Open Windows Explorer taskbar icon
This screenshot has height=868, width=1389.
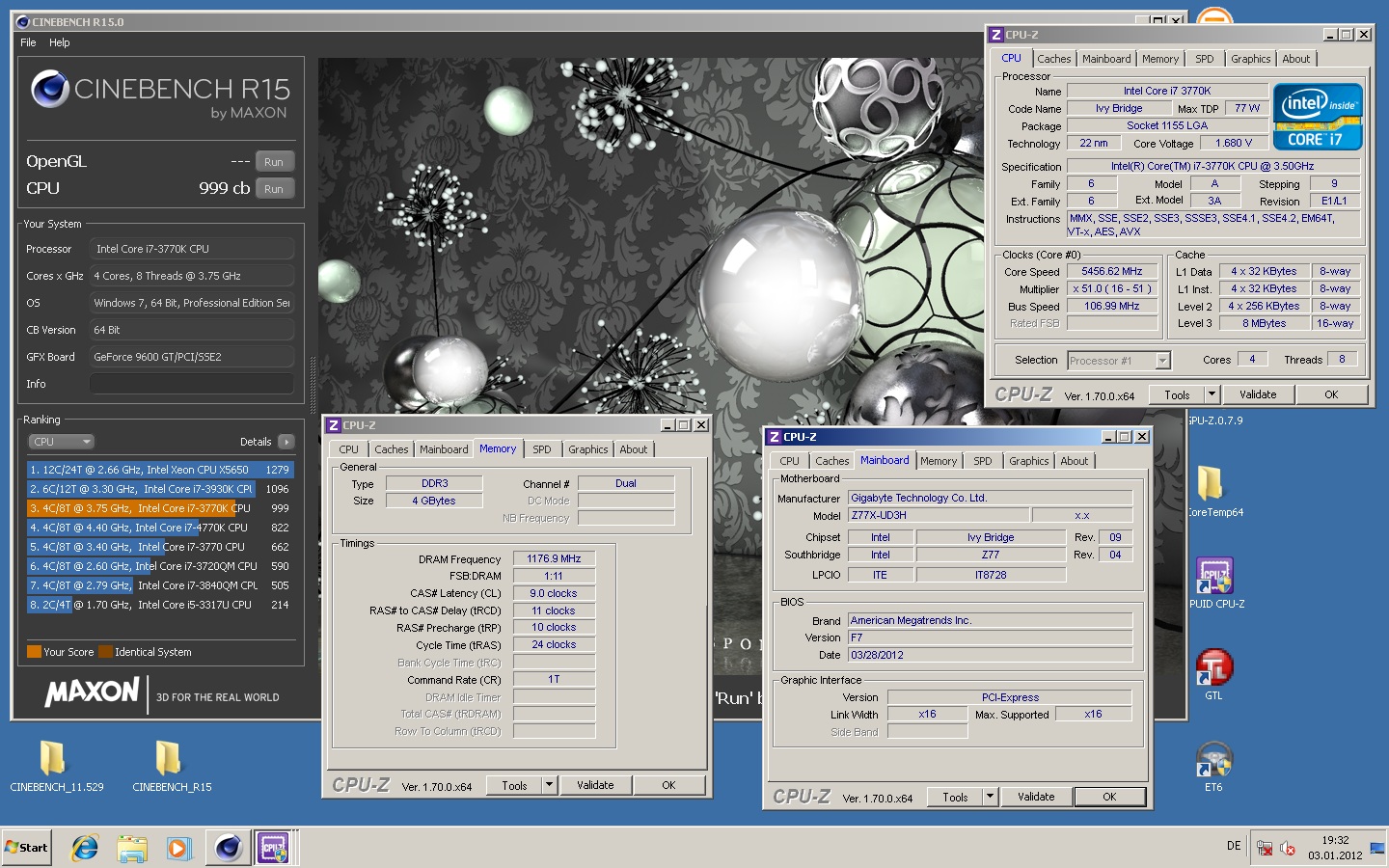pos(132,848)
